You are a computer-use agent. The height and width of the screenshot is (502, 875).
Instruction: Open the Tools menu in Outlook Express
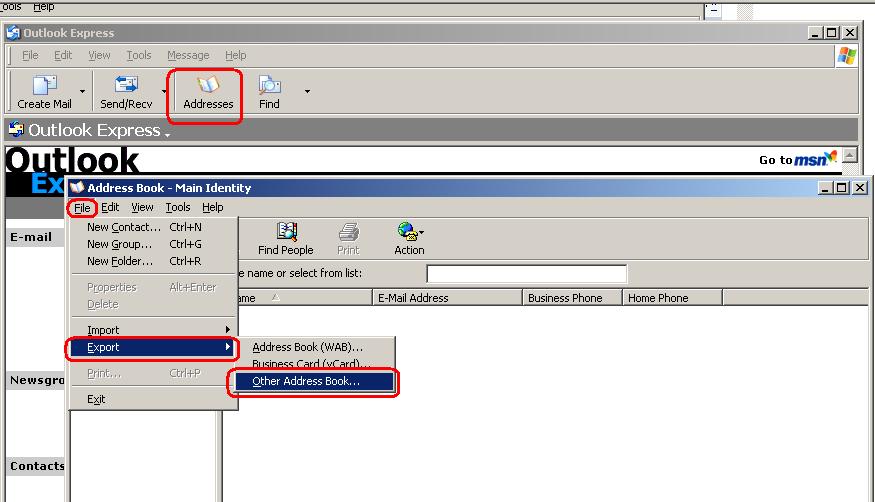coord(138,55)
